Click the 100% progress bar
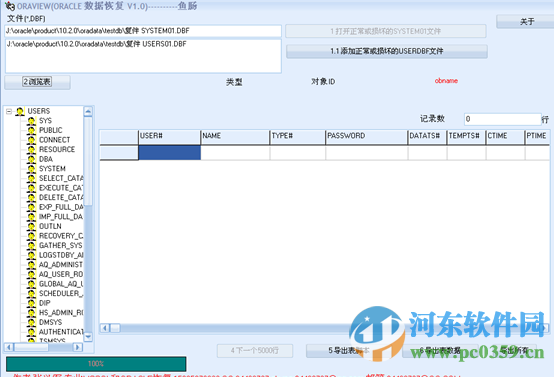554x377 pixels. click(96, 364)
